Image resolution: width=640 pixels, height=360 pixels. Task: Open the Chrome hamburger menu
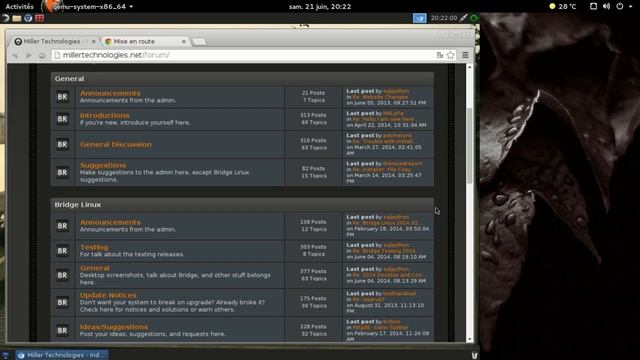(x=465, y=55)
